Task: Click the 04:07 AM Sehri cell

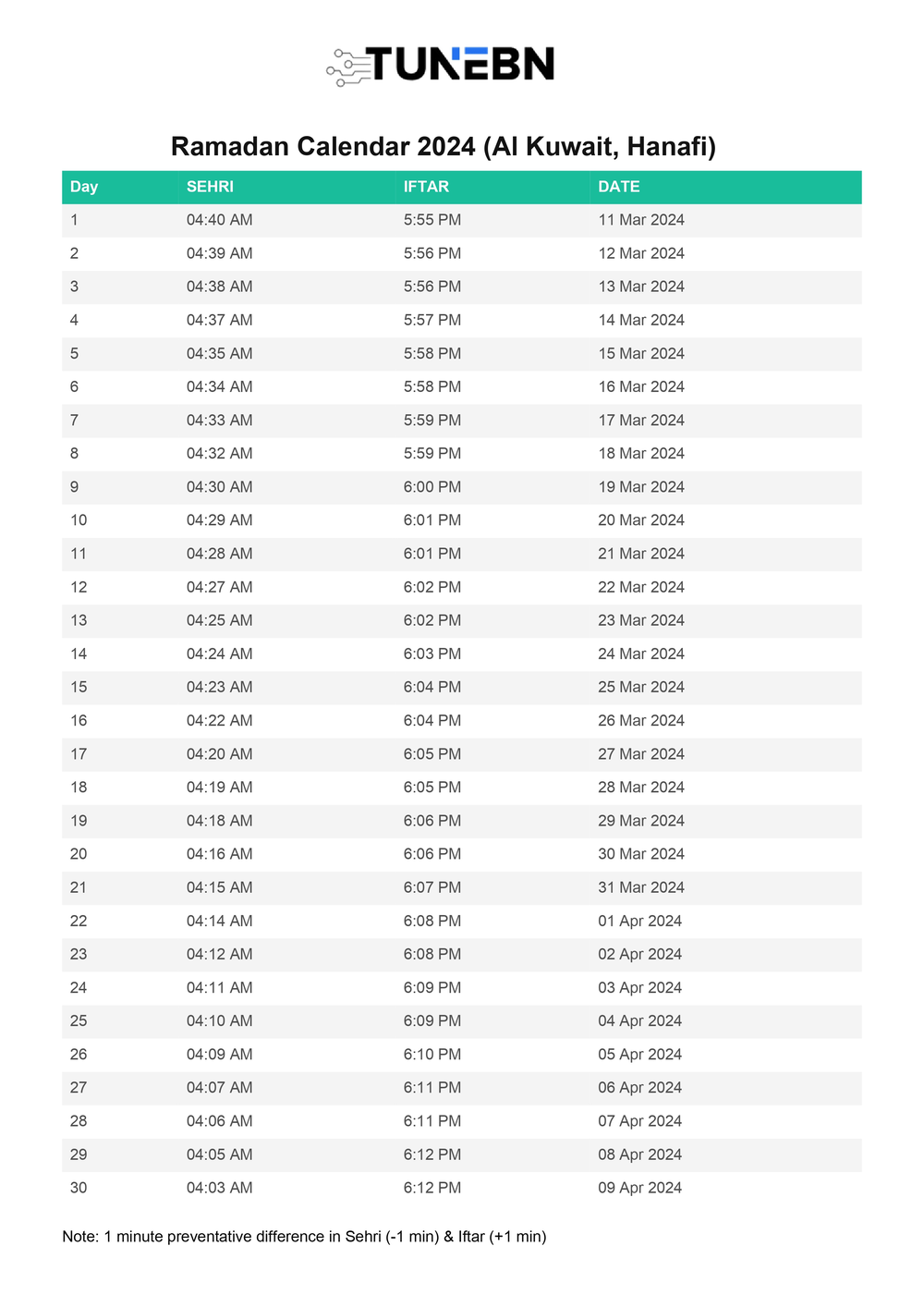Action: (x=219, y=1088)
